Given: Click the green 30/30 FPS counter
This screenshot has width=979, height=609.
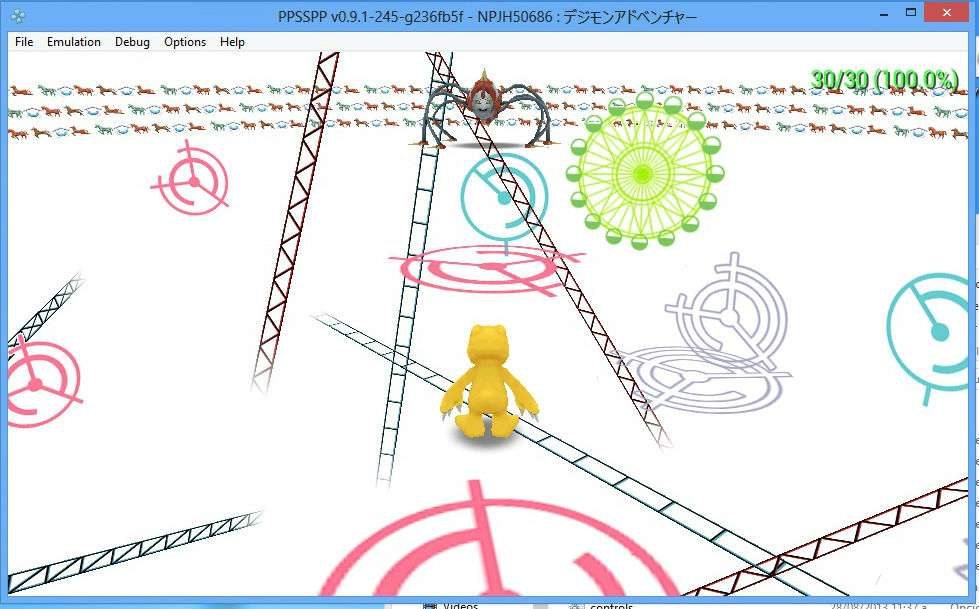Looking at the screenshot, I should (884, 79).
